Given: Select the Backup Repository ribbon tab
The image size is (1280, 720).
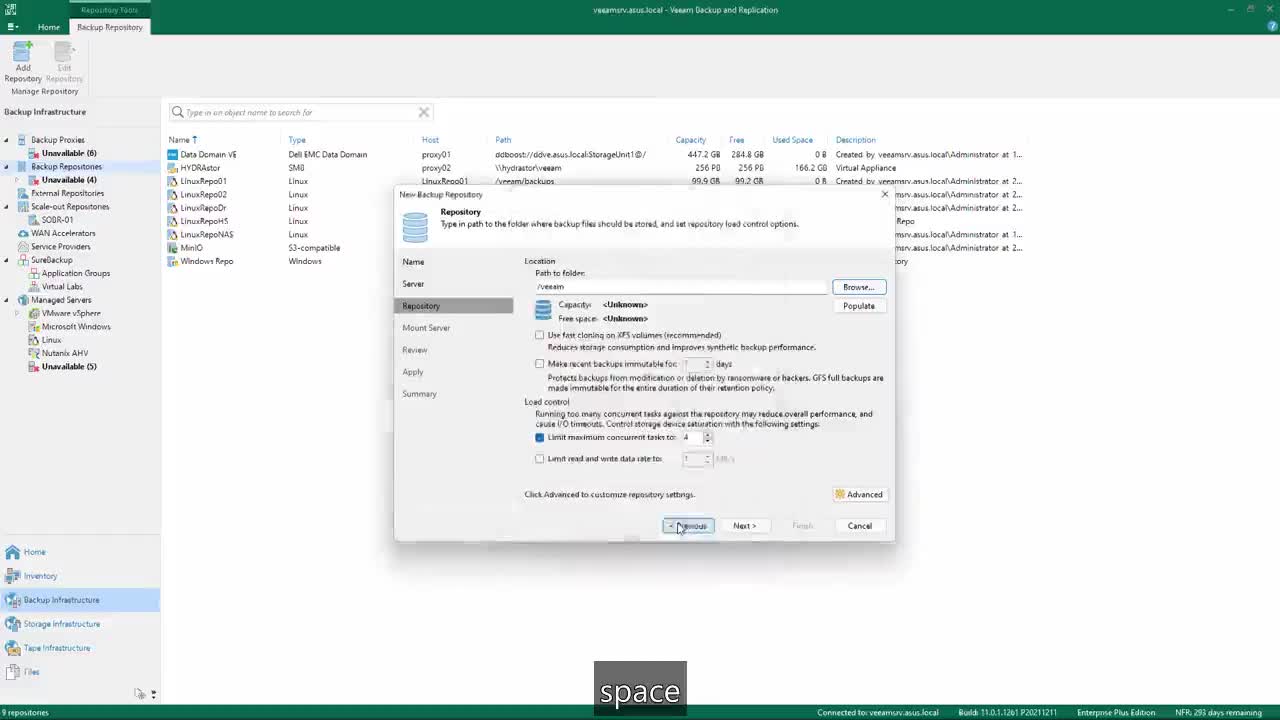Looking at the screenshot, I should tap(110, 27).
